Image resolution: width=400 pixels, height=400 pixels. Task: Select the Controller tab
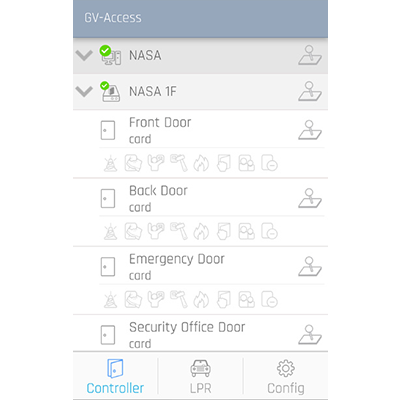(115, 376)
